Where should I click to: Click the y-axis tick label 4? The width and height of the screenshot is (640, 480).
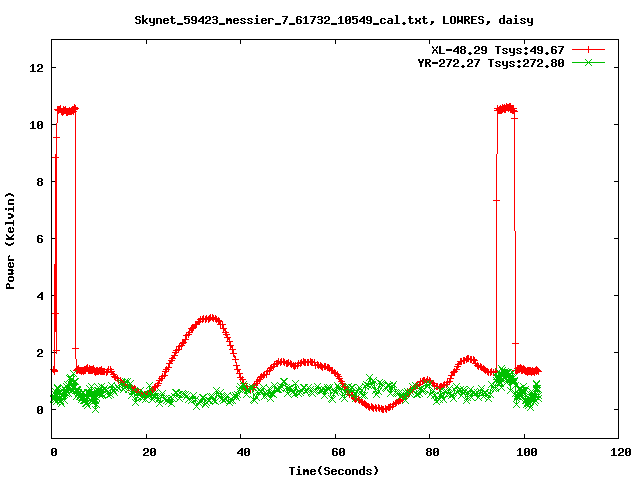click(x=40, y=296)
